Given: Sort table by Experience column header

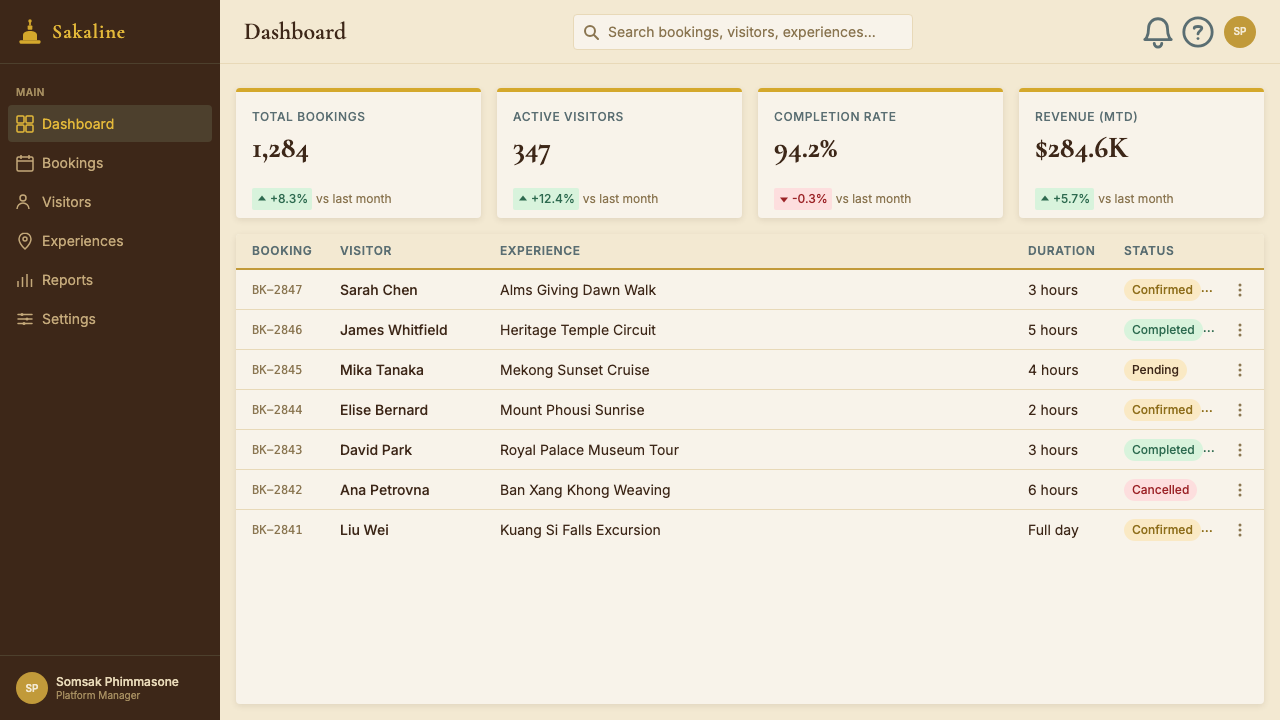Looking at the screenshot, I should (540, 251).
